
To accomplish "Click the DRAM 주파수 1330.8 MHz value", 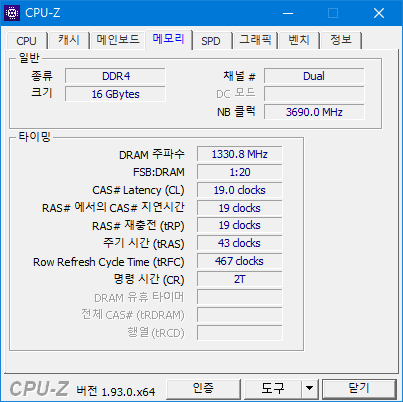I will 239,154.
